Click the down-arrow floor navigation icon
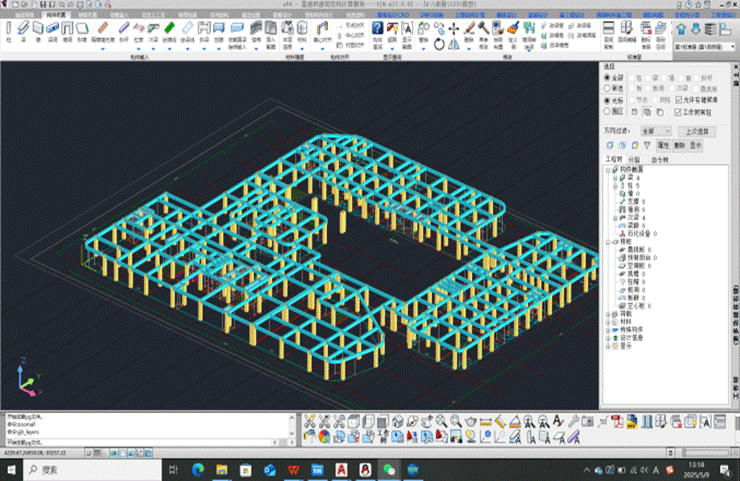 (697, 29)
